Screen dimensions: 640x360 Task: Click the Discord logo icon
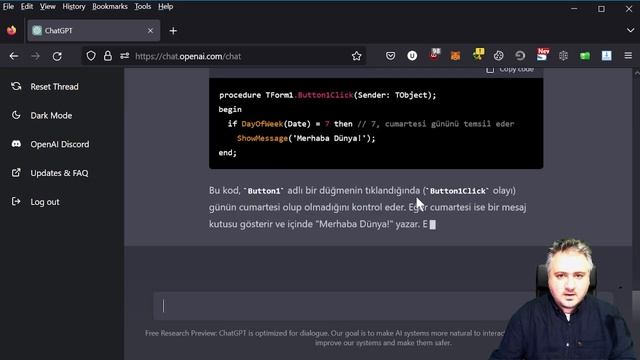pyautogui.click(x=16, y=144)
